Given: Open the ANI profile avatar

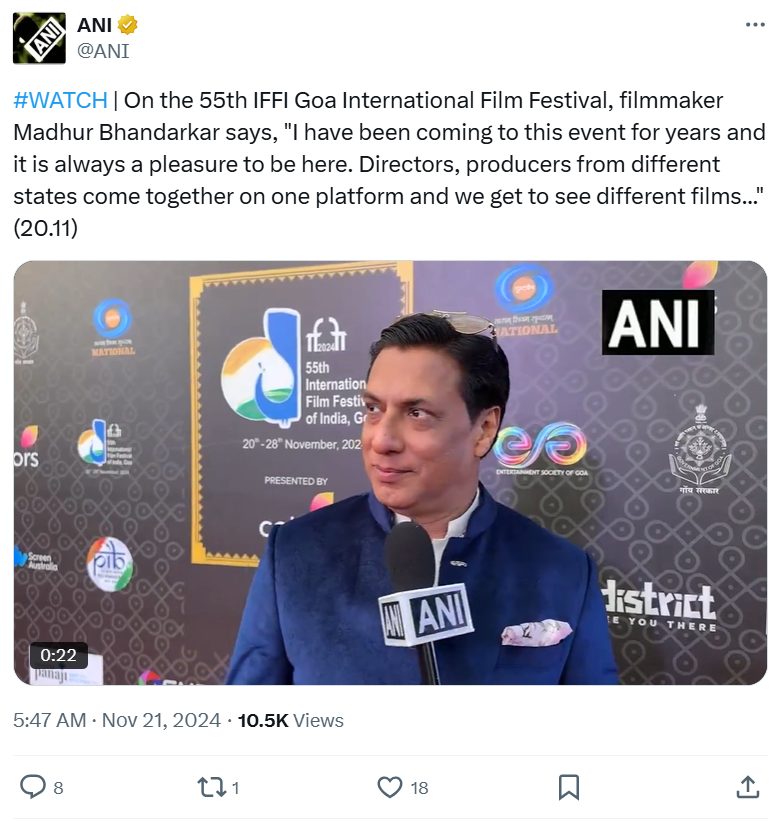Looking at the screenshot, I should (x=39, y=38).
